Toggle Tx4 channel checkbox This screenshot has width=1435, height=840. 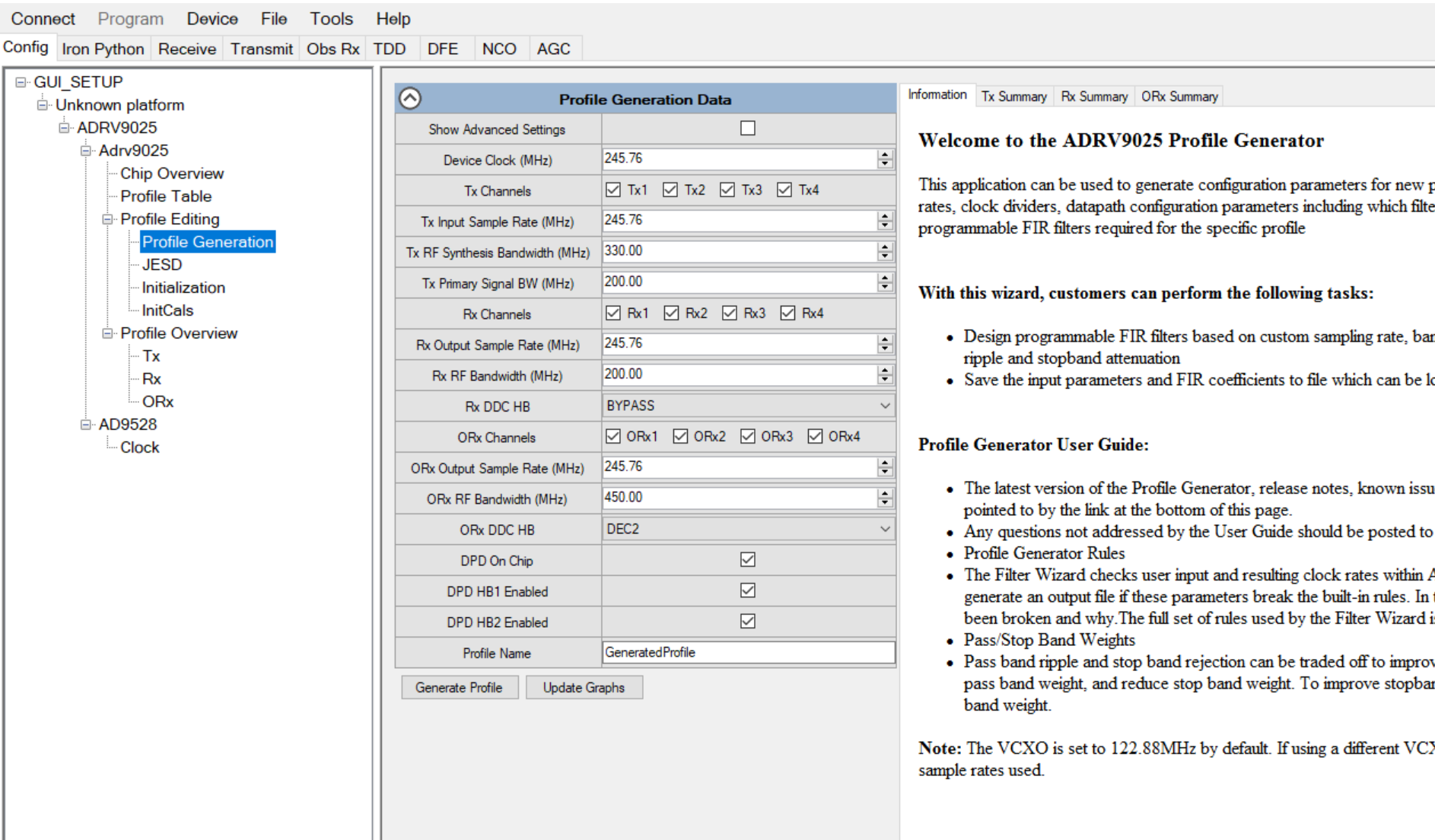coord(784,189)
